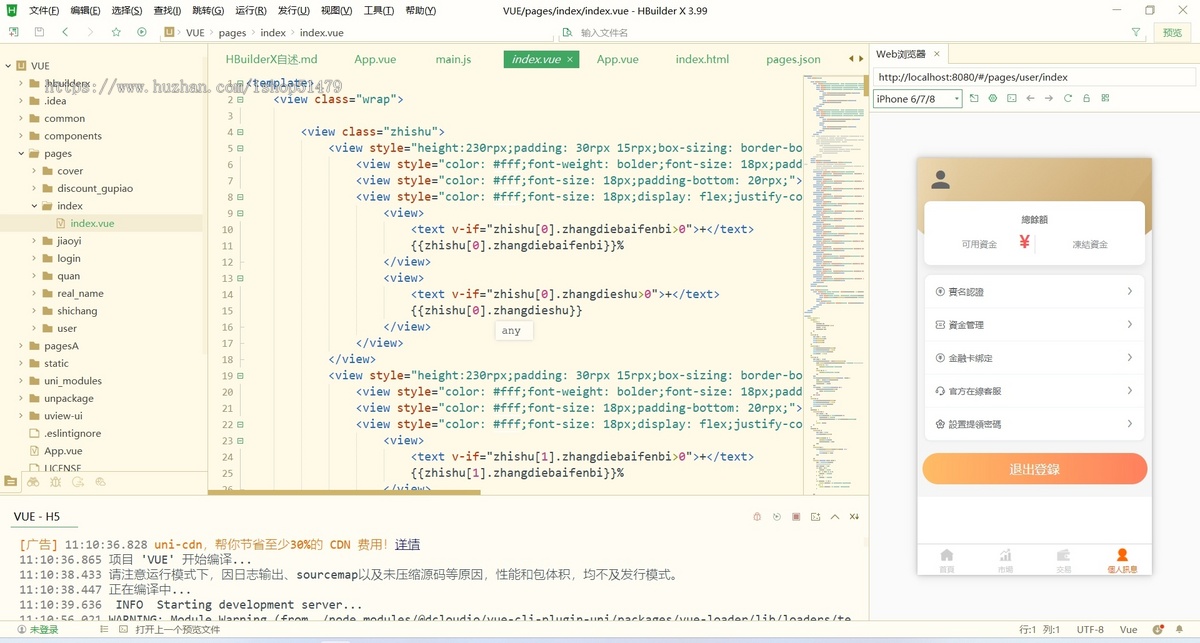1200x643 pixels.
Task: Open the 文件(F) menu
Action: pyautogui.click(x=44, y=10)
